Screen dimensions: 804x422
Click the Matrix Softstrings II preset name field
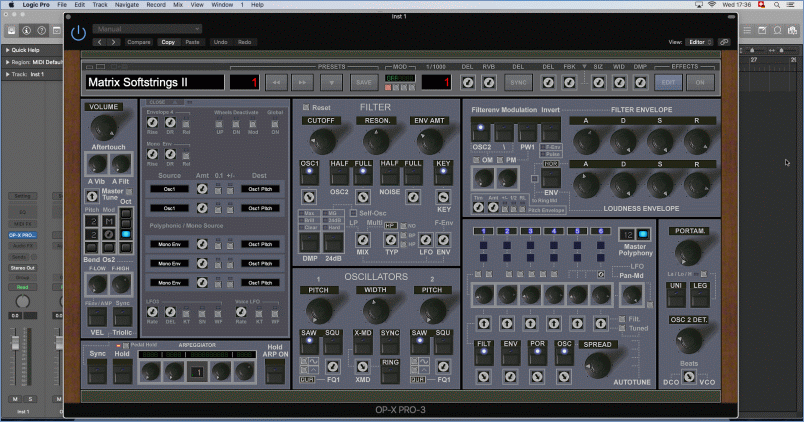pos(155,83)
